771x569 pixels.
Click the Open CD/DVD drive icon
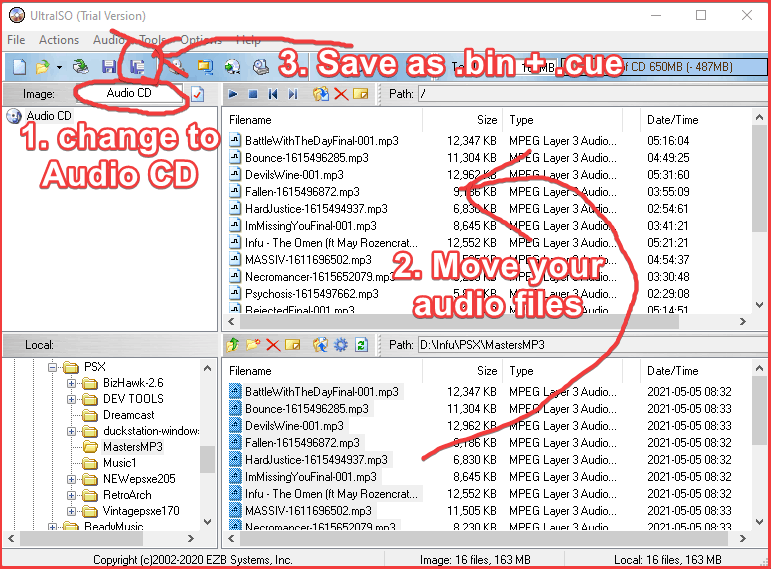tap(80, 66)
